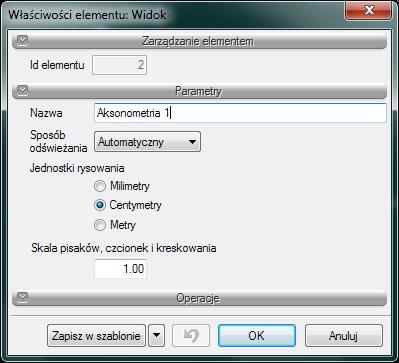Click the Jednostki rysowania label
399x363 pixels.
(x=77, y=168)
